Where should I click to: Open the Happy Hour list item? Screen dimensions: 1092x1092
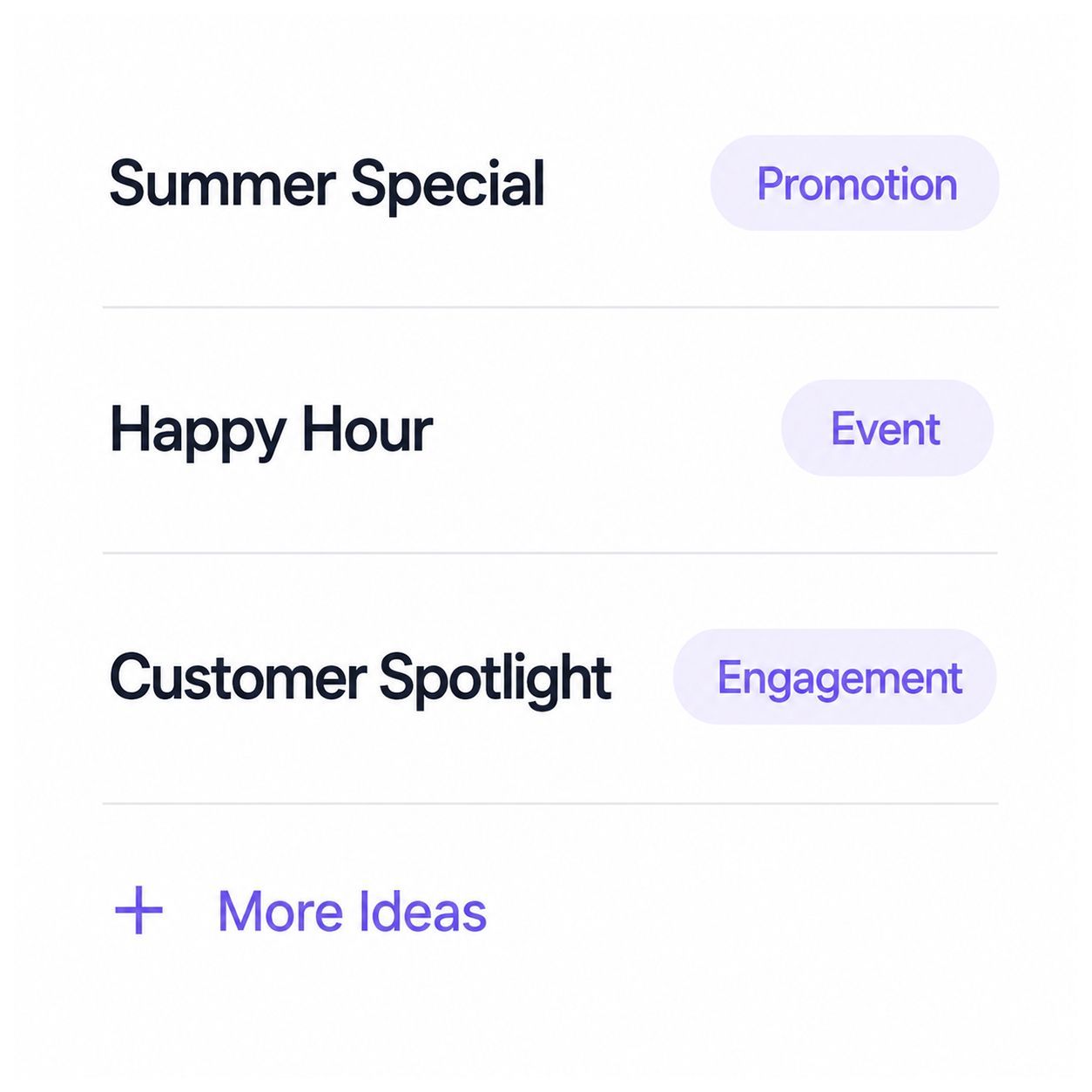click(550, 430)
